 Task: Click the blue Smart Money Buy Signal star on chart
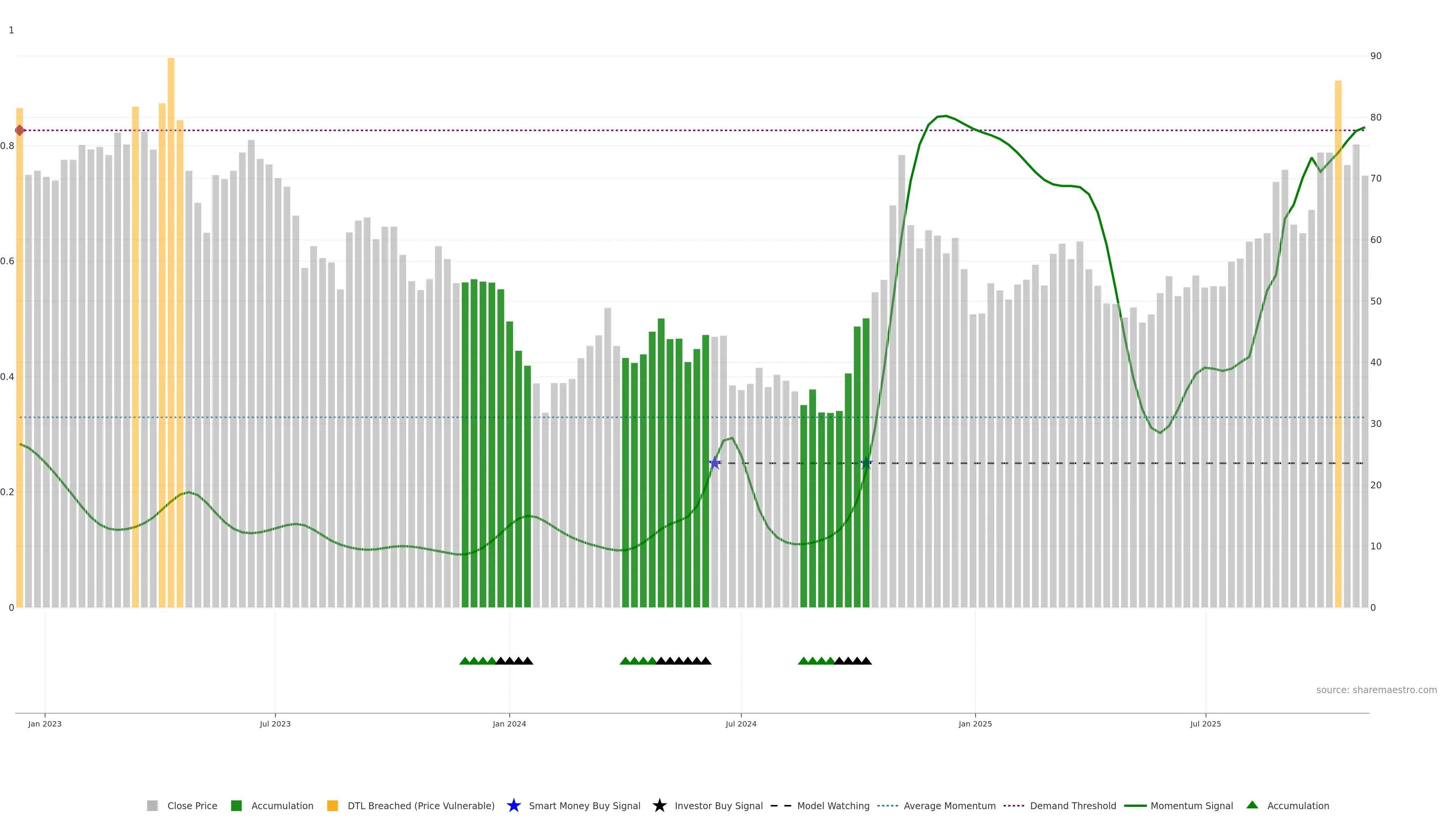pyautogui.click(x=714, y=463)
